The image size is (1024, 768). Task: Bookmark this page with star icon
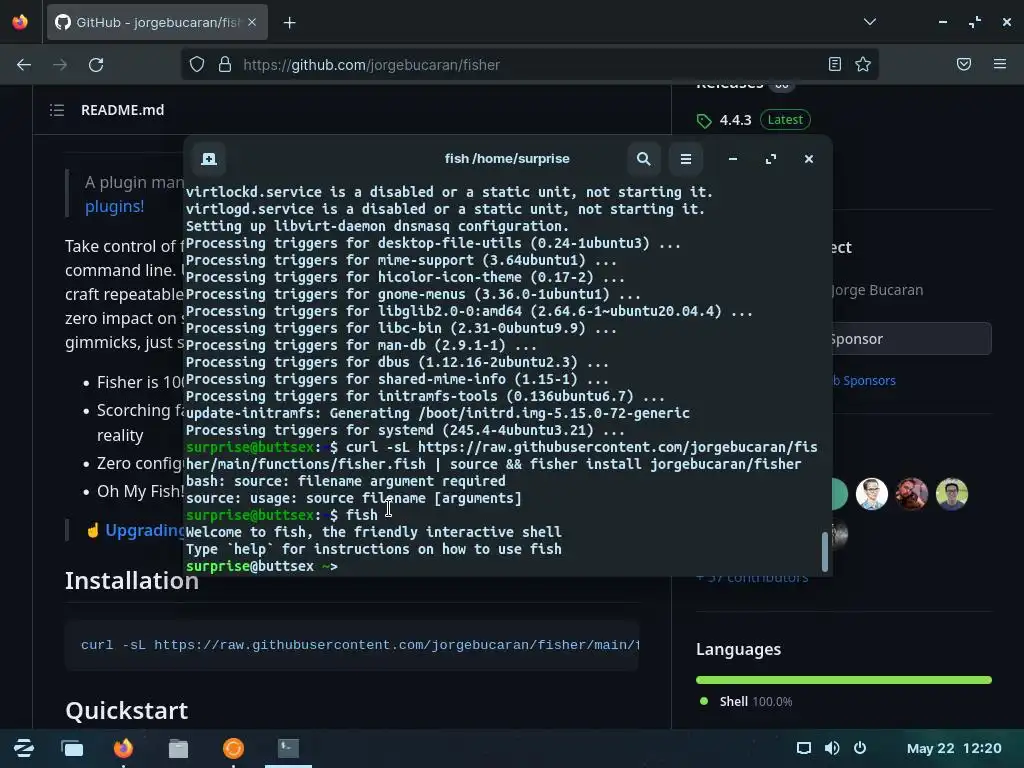tap(863, 64)
